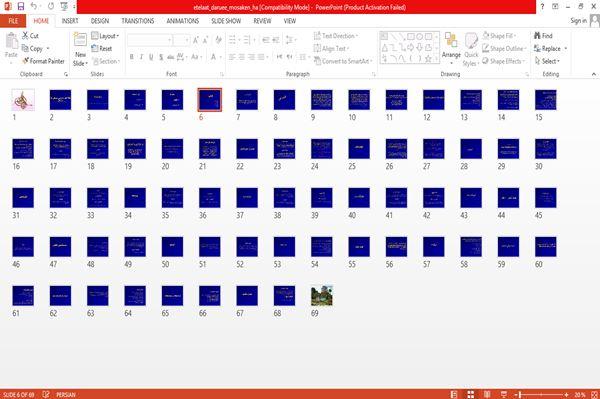Select slide 69 thumbnail with photo
Viewport: 600px width, 399px height.
(322, 295)
